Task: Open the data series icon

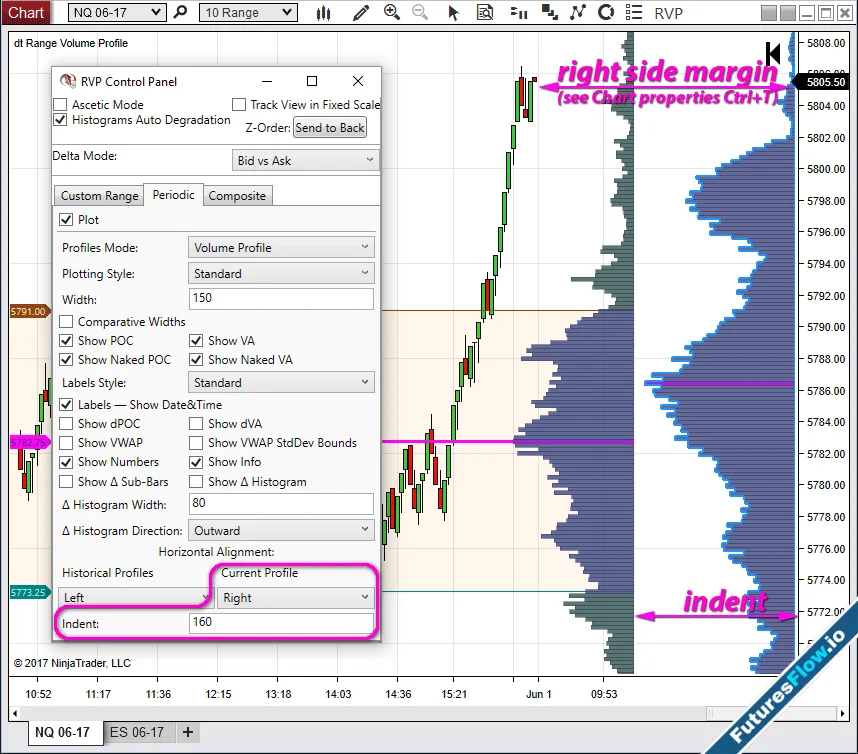Action: 549,12
